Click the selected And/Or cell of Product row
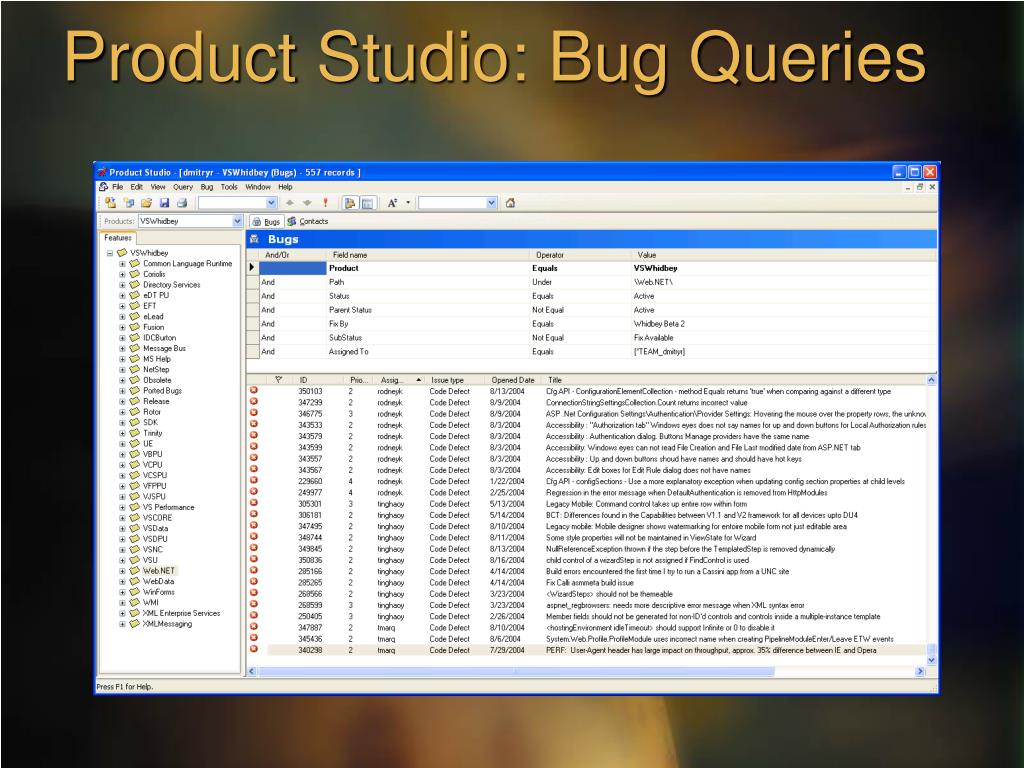1024x768 pixels. point(293,268)
